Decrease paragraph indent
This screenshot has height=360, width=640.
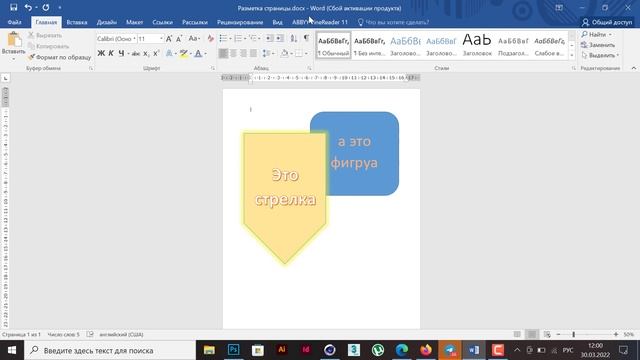(x=269, y=38)
